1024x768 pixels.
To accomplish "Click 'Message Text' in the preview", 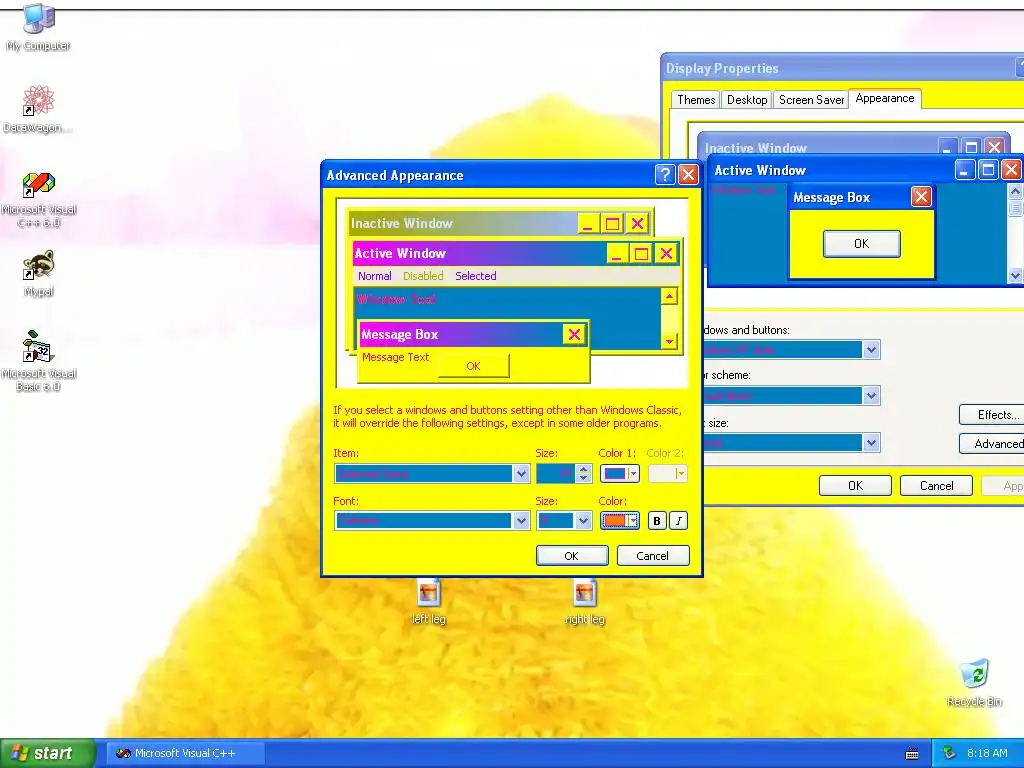I will point(395,357).
